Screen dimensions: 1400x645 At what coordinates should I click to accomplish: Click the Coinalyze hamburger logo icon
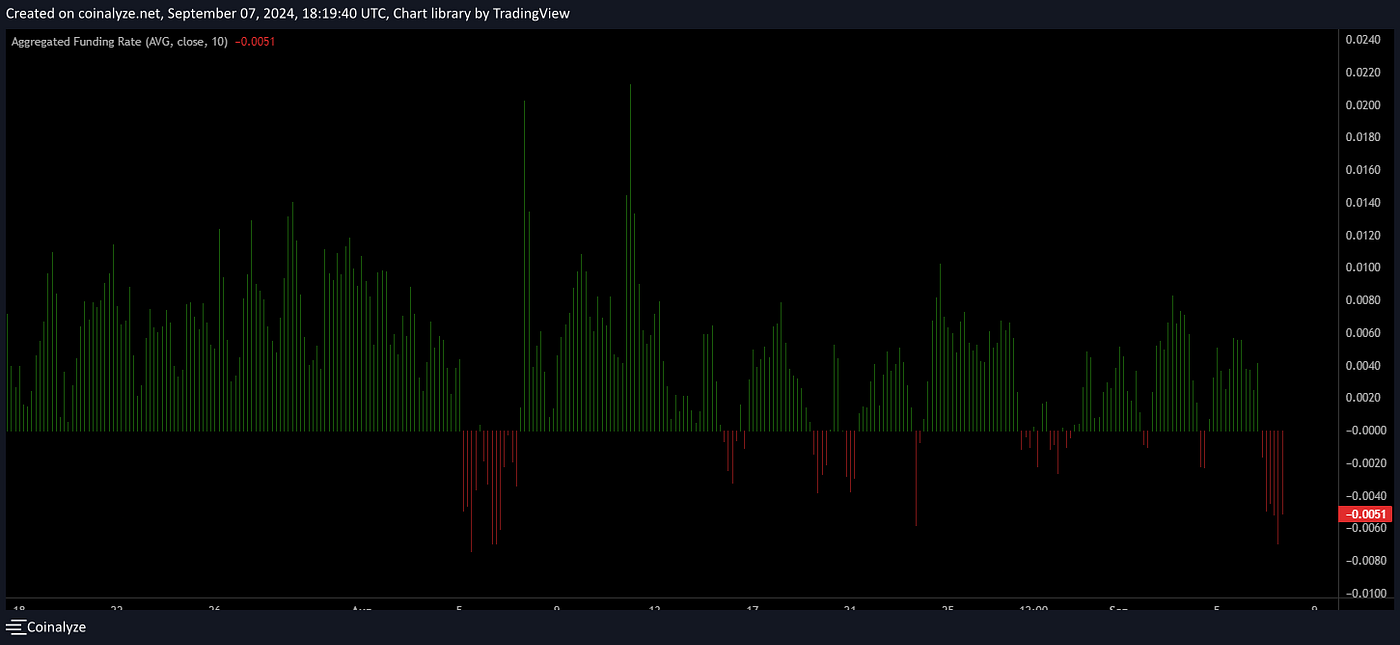tap(14, 627)
